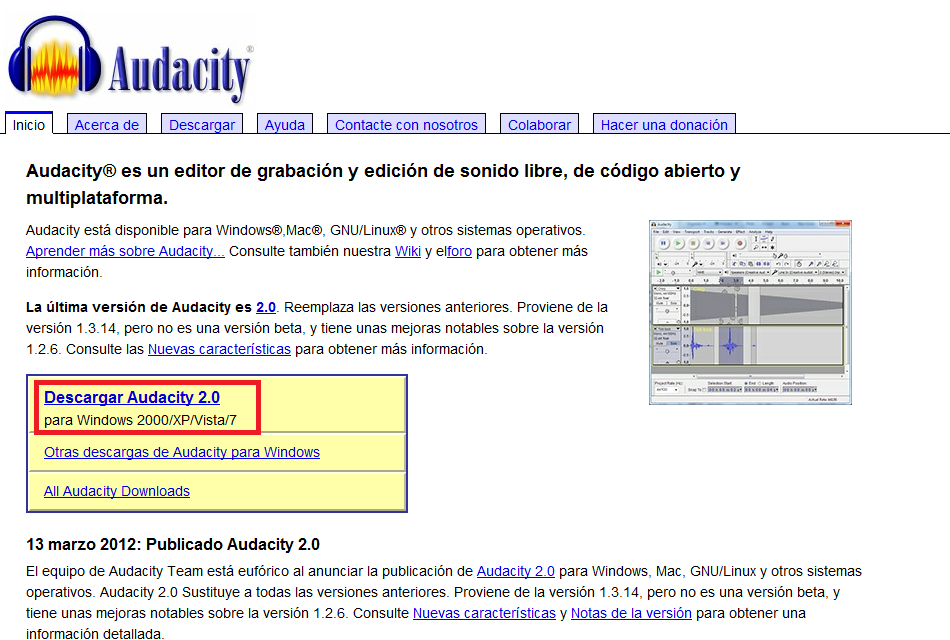The height and width of the screenshot is (640, 950).
Task: Open the Notas de la versión link
Action: (631, 613)
